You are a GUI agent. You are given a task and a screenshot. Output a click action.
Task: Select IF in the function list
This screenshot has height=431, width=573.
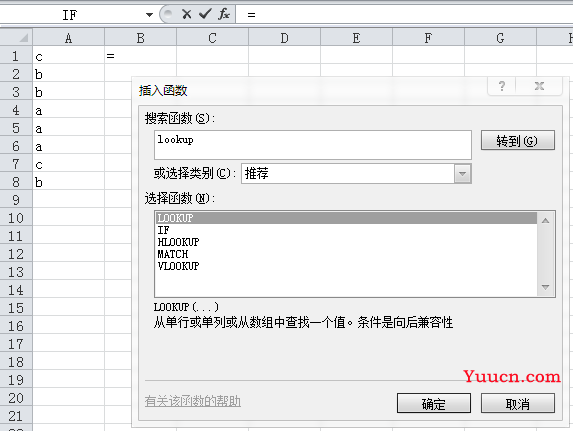pyautogui.click(x=346, y=230)
